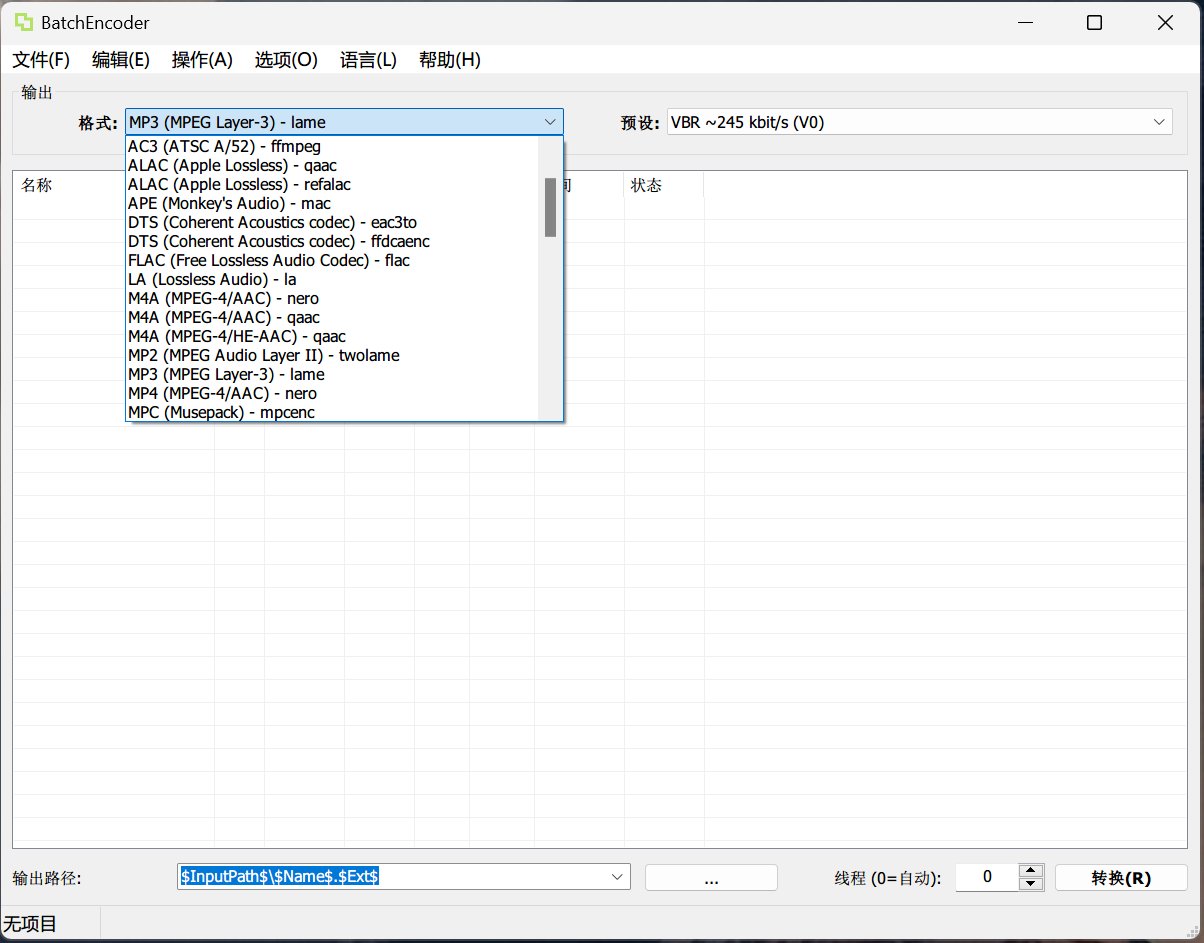
Task: Click the format list scrollbar thumb
Action: pos(550,207)
